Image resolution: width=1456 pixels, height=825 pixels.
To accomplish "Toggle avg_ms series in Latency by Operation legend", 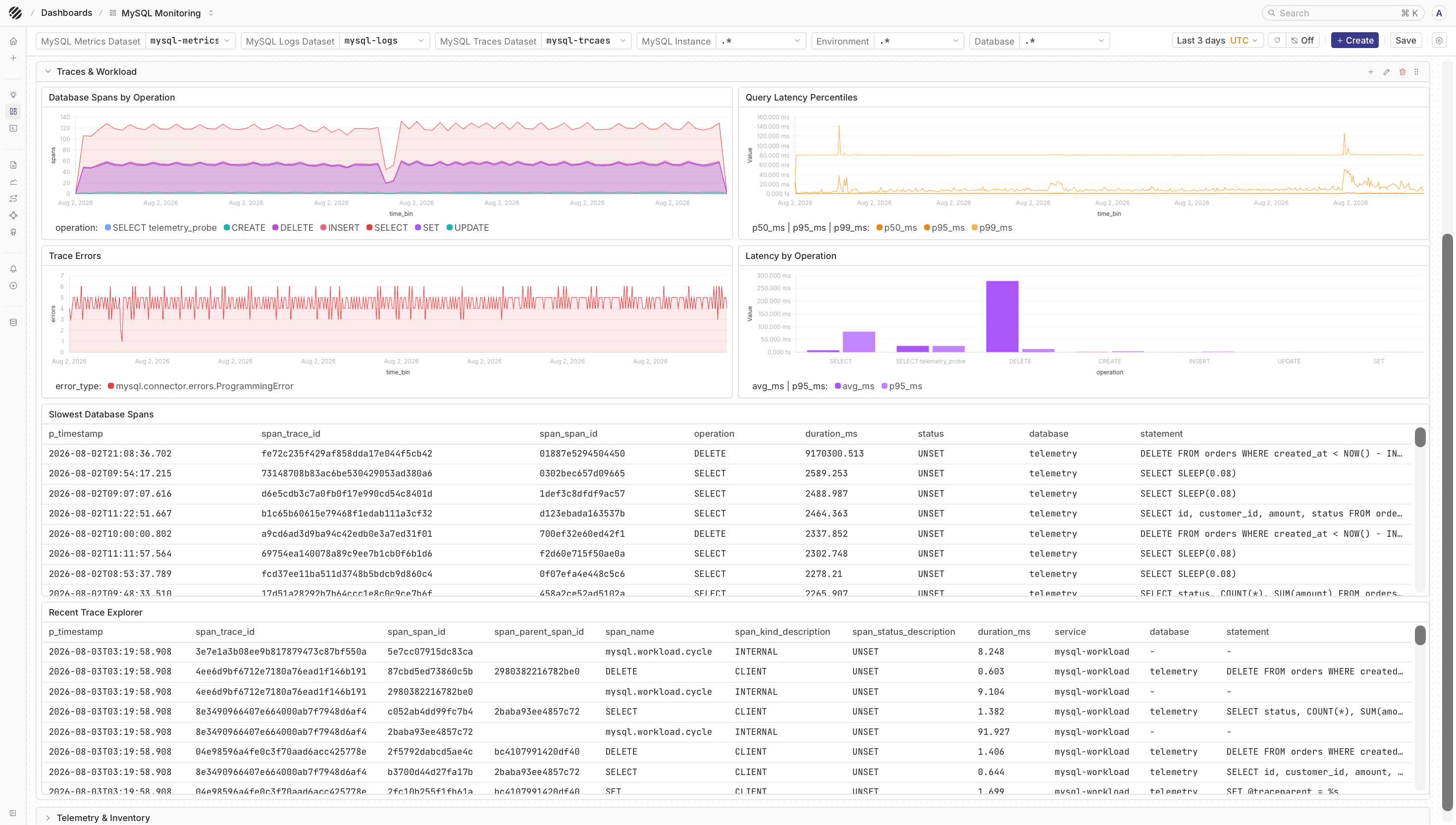I will pos(854,386).
